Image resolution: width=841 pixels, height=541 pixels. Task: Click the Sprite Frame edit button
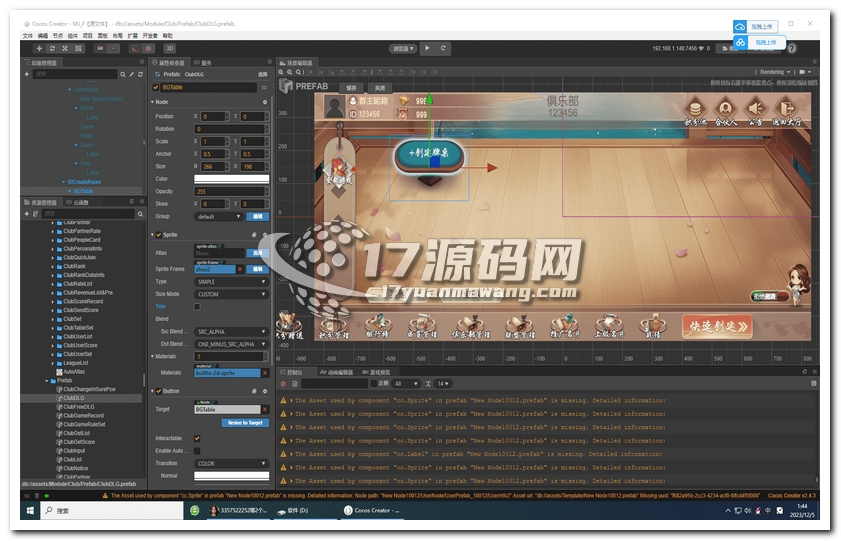point(257,269)
